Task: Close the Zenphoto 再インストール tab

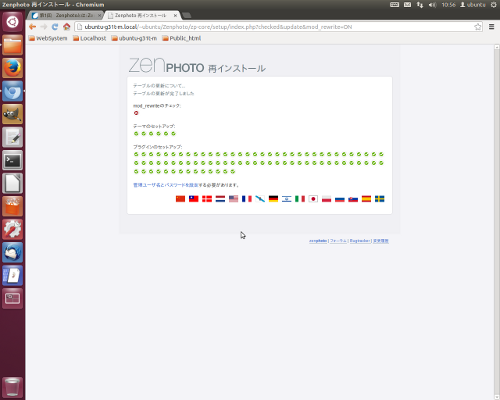Action: [x=175, y=15]
